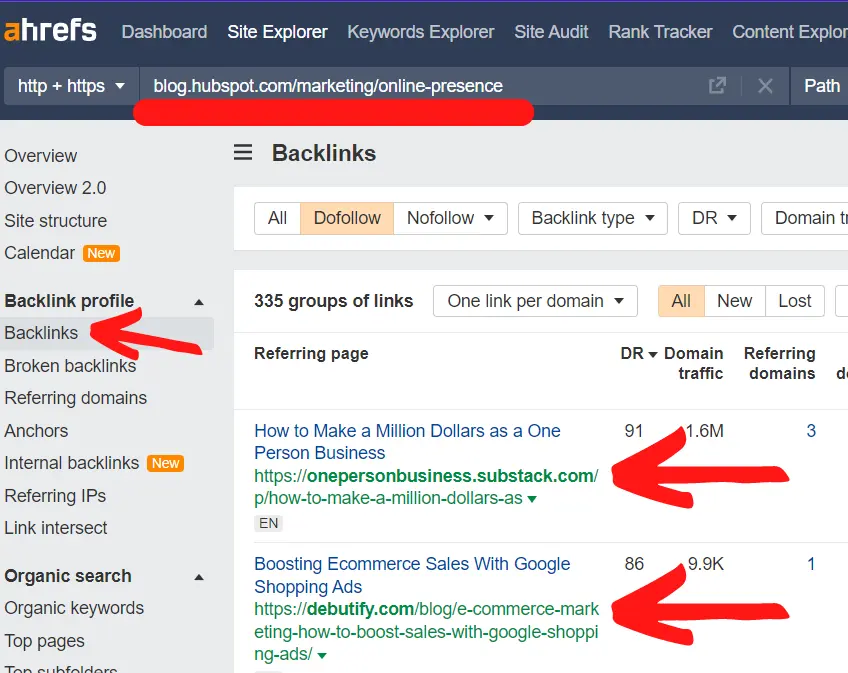The height and width of the screenshot is (673, 848).
Task: Click the EN language tag
Action: 268,523
